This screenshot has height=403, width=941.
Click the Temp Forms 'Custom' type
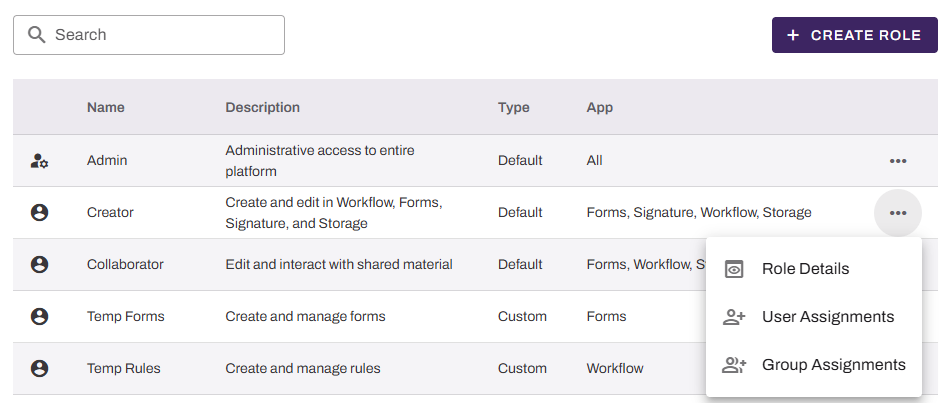[522, 316]
